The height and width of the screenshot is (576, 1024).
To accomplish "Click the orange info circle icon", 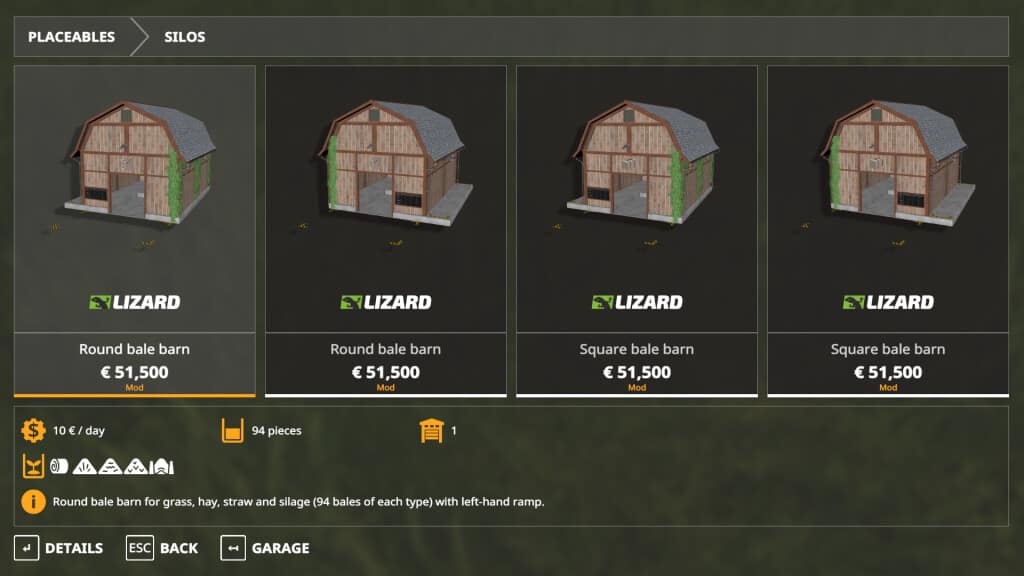I will tap(33, 502).
